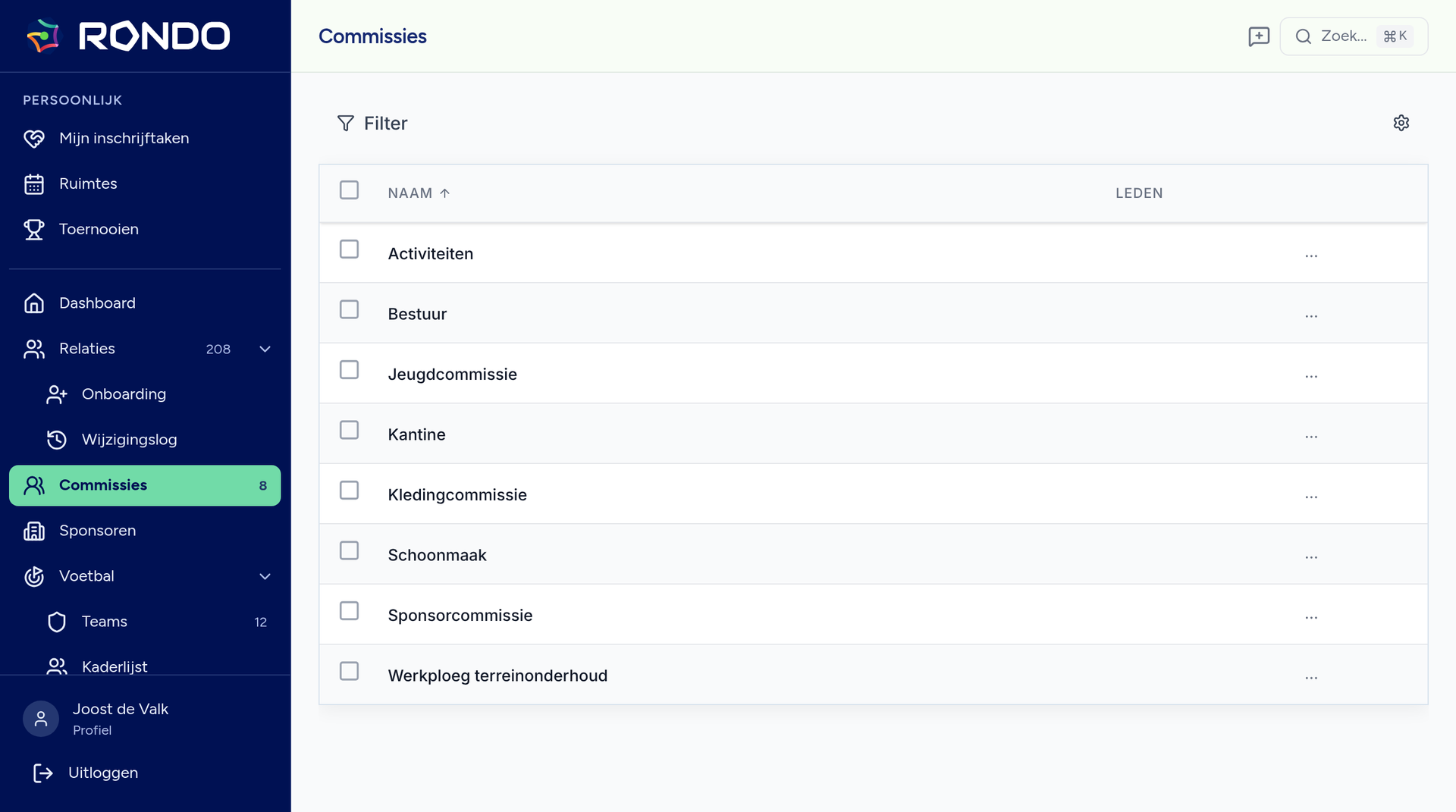Screen dimensions: 1456x812
Task: Click the Toernooien trophy icon
Action: click(34, 229)
